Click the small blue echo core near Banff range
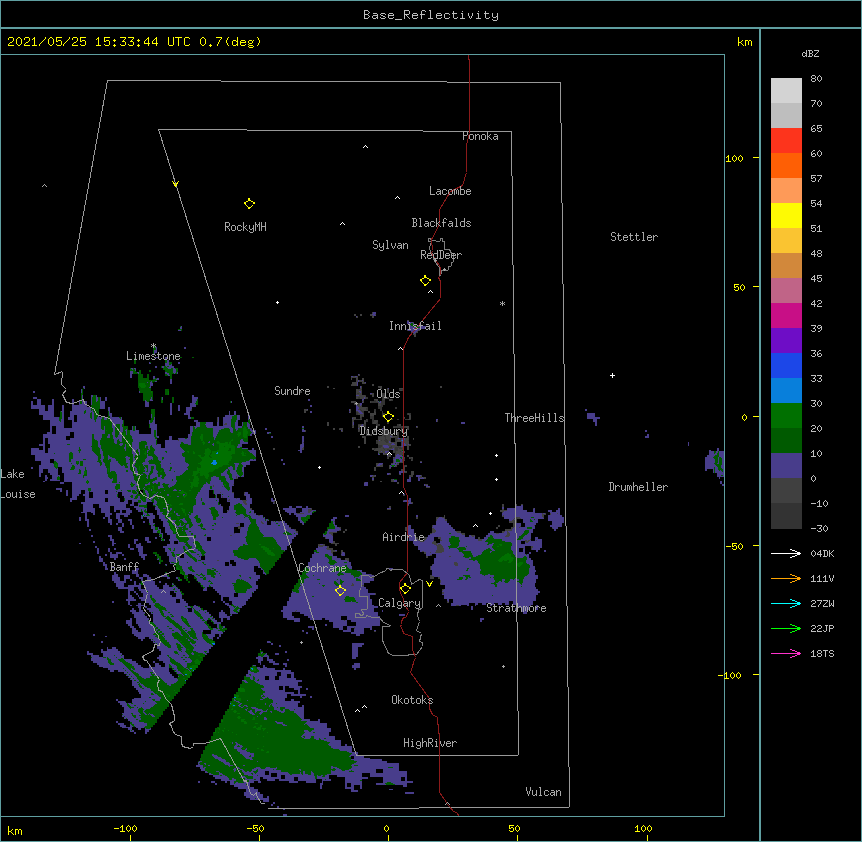862x842 pixels. pos(214,463)
